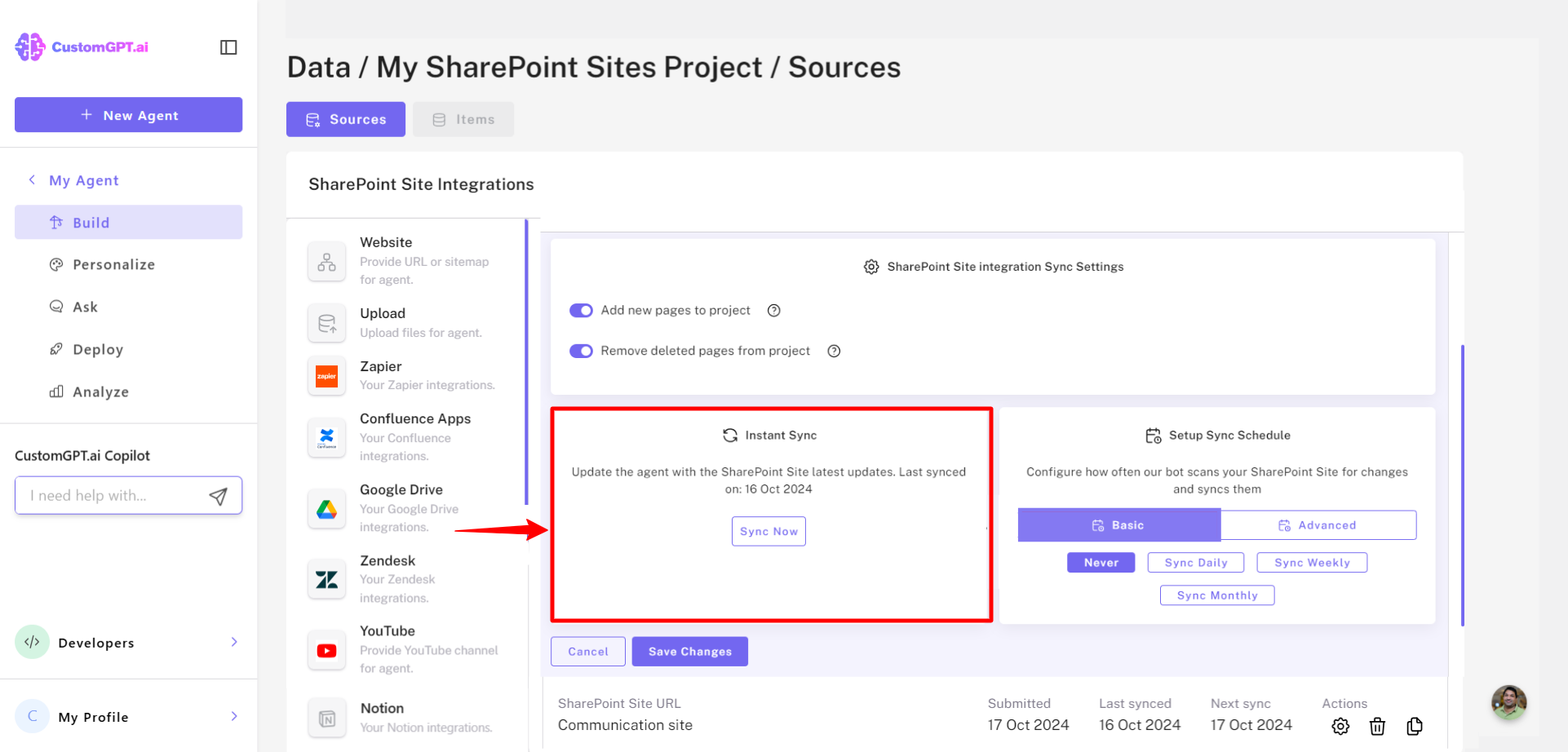
Task: Delete the Communication site source
Action: click(x=1377, y=726)
